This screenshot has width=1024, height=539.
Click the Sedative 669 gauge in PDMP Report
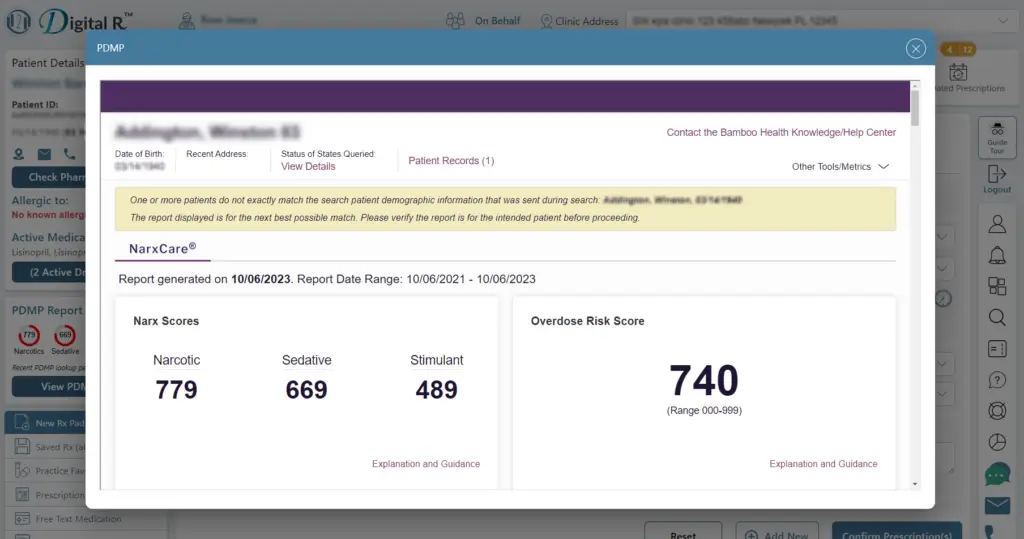coord(65,335)
